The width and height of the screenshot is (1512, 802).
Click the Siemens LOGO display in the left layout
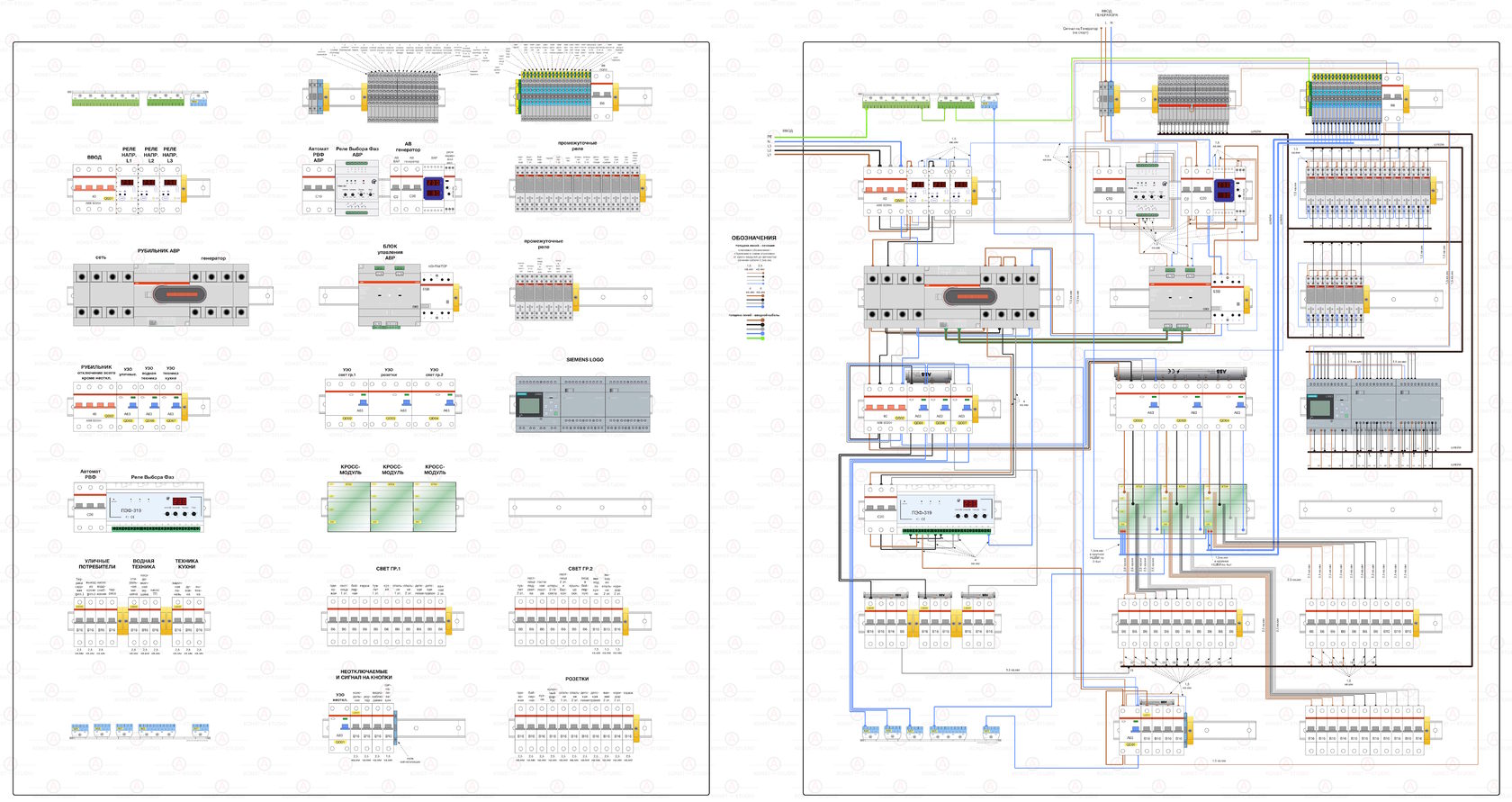click(528, 406)
